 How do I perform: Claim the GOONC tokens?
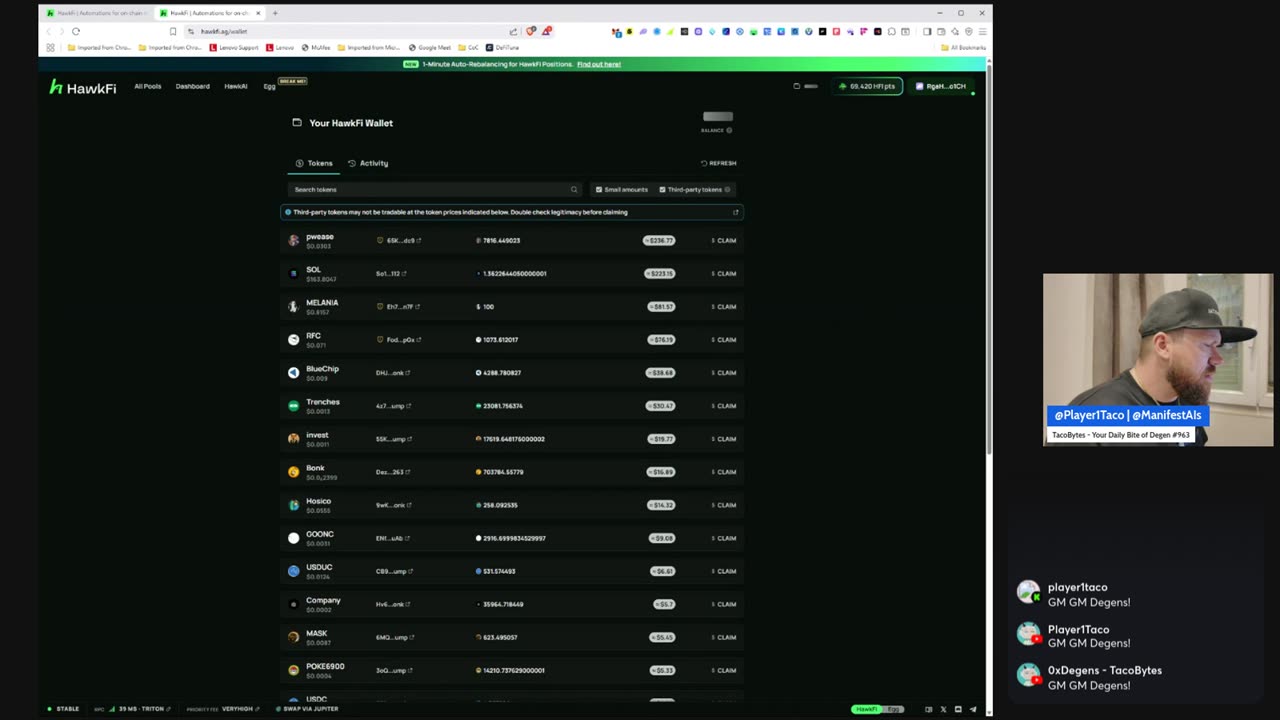click(724, 537)
